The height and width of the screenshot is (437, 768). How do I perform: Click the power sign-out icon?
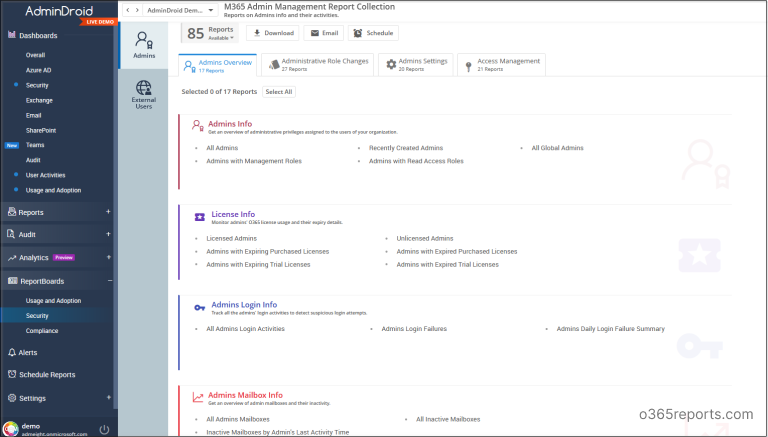point(104,430)
